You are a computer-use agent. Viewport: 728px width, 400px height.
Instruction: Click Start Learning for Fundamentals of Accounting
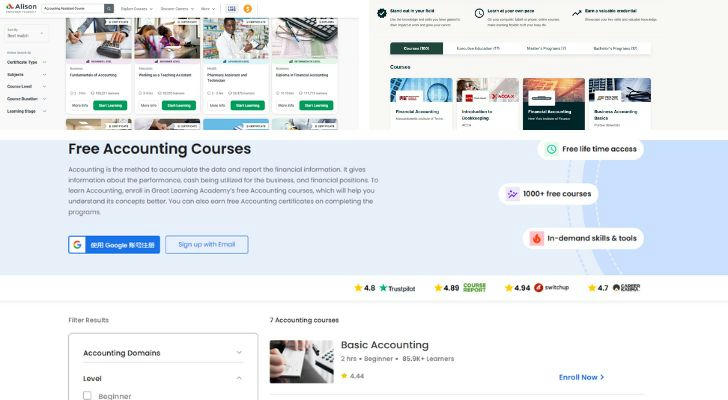pyautogui.click(x=110, y=105)
